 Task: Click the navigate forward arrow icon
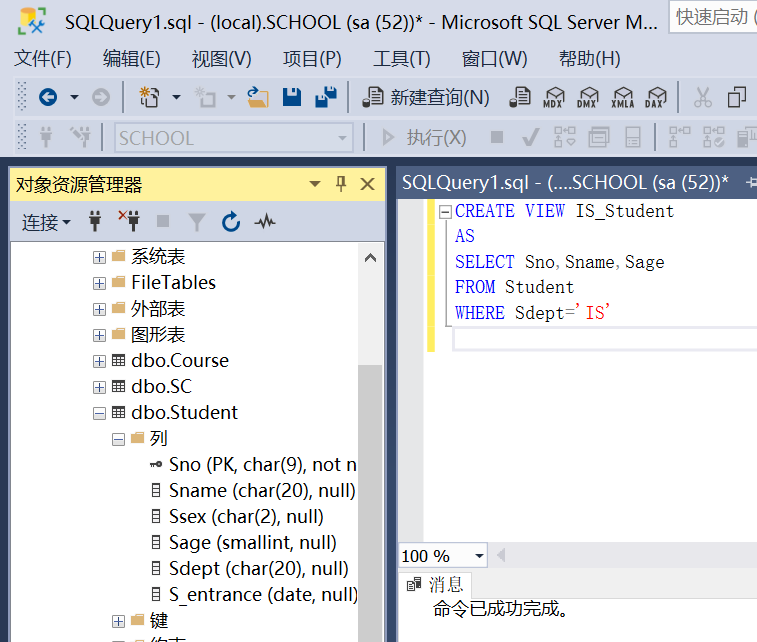click(x=101, y=97)
